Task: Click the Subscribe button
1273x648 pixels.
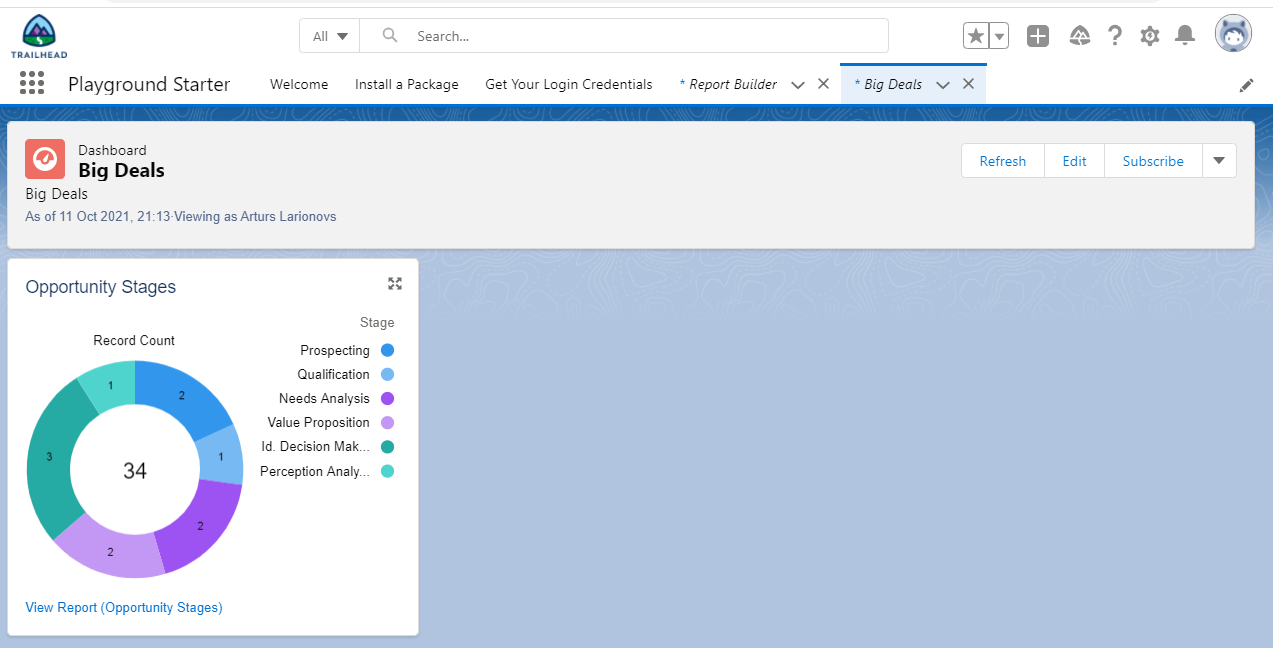Action: point(1153,161)
